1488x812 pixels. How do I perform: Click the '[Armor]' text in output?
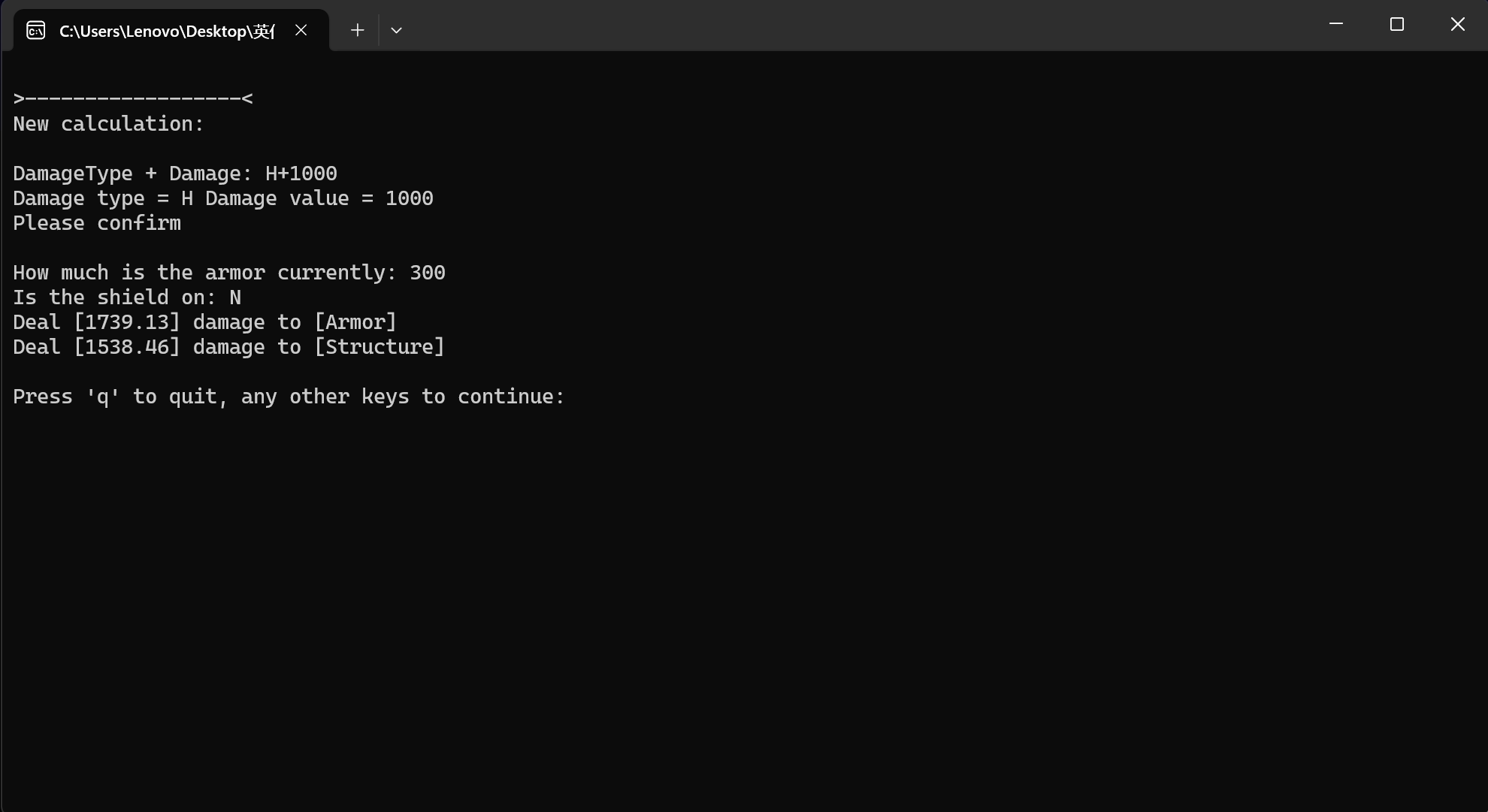[x=355, y=322]
